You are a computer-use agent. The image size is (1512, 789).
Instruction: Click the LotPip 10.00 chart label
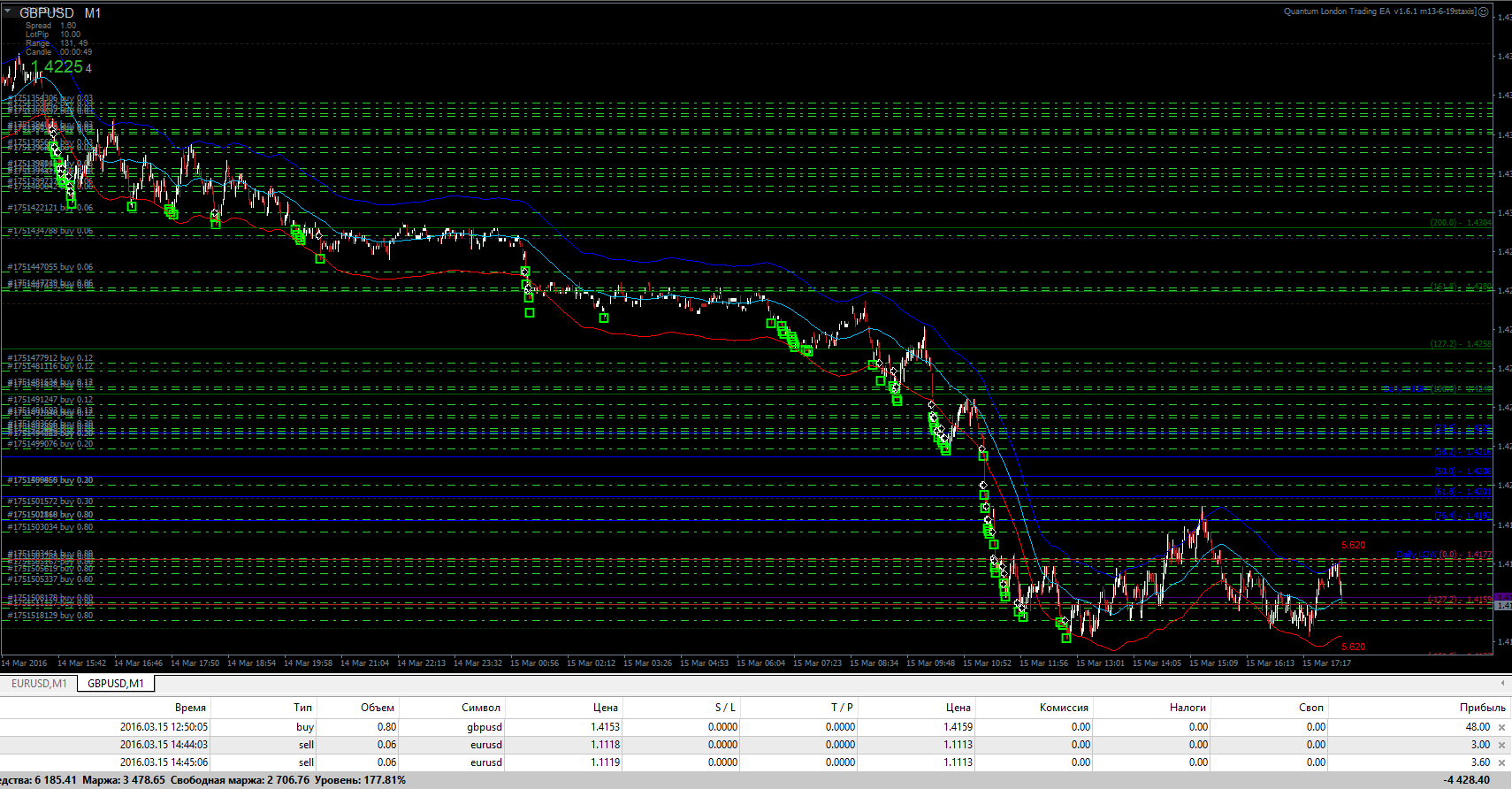pyautogui.click(x=52, y=34)
